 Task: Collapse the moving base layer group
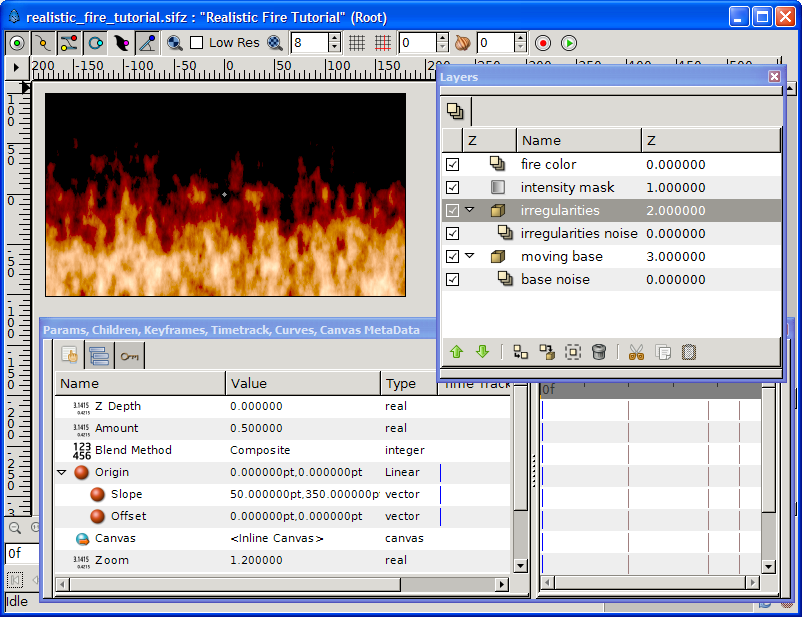(x=470, y=256)
